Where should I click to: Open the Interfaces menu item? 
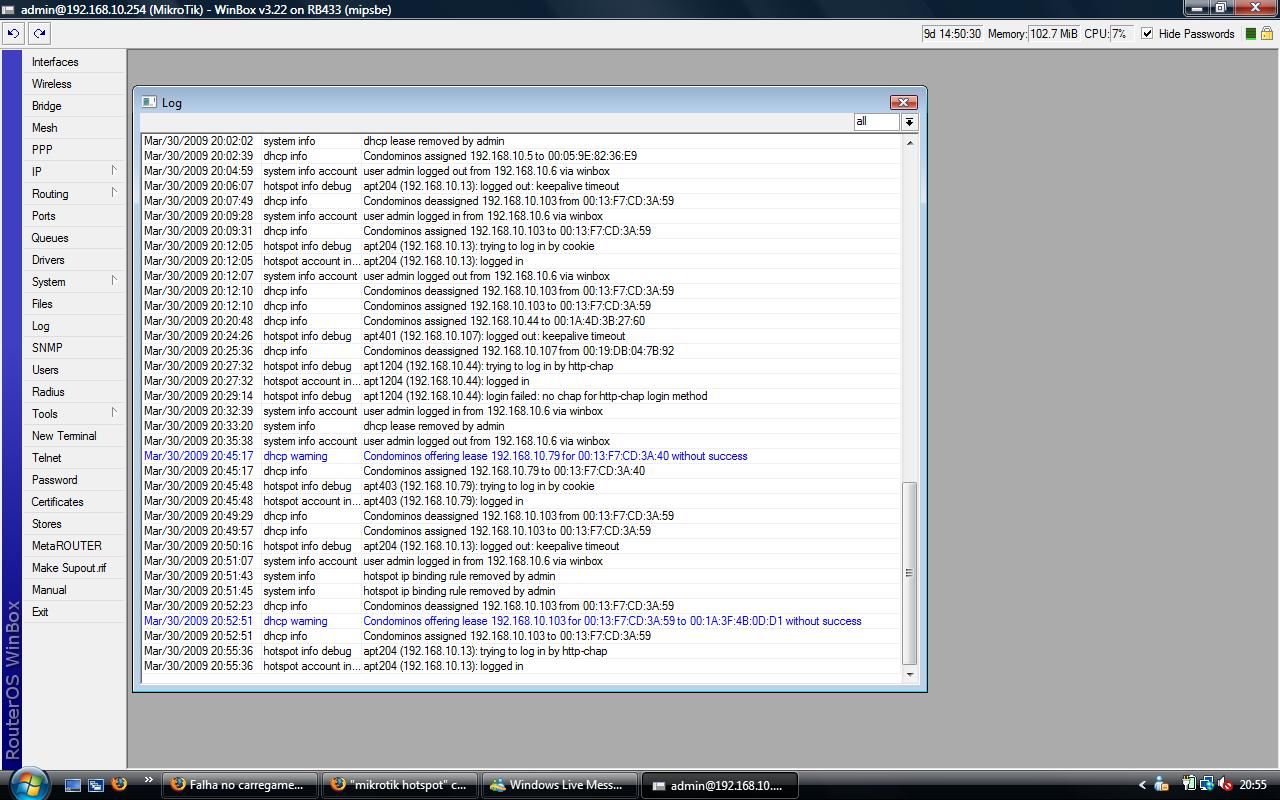[x=75, y=62]
